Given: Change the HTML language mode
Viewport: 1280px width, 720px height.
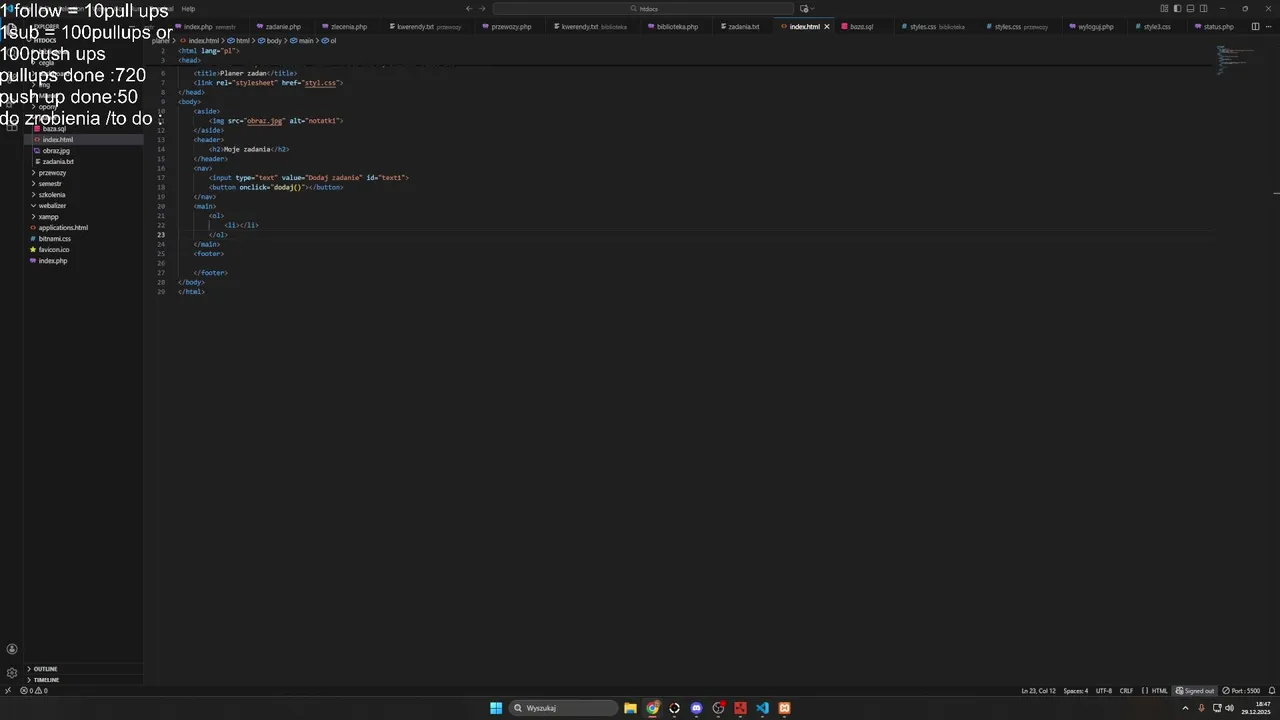Looking at the screenshot, I should click(x=1160, y=690).
